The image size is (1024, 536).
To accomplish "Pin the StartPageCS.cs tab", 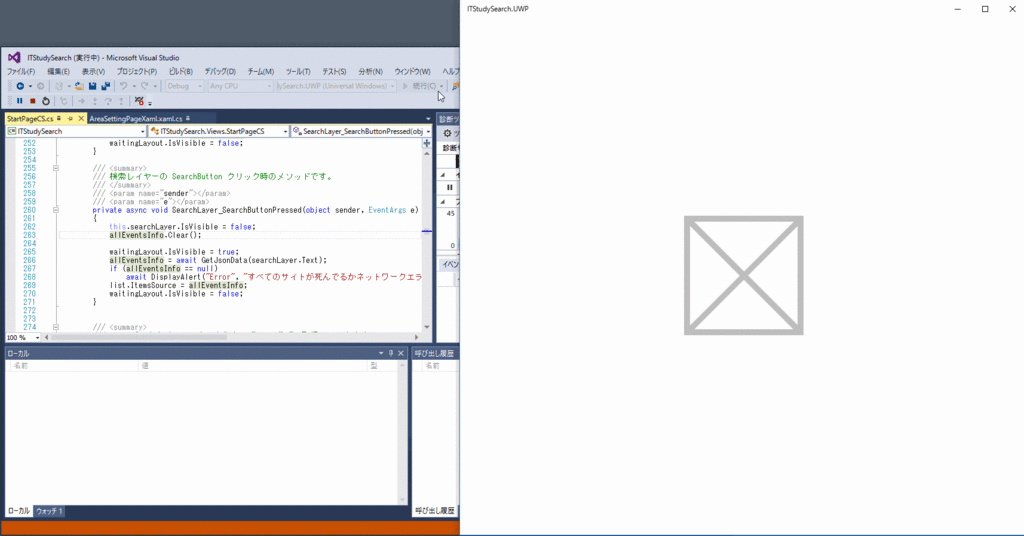I will click(x=70, y=119).
